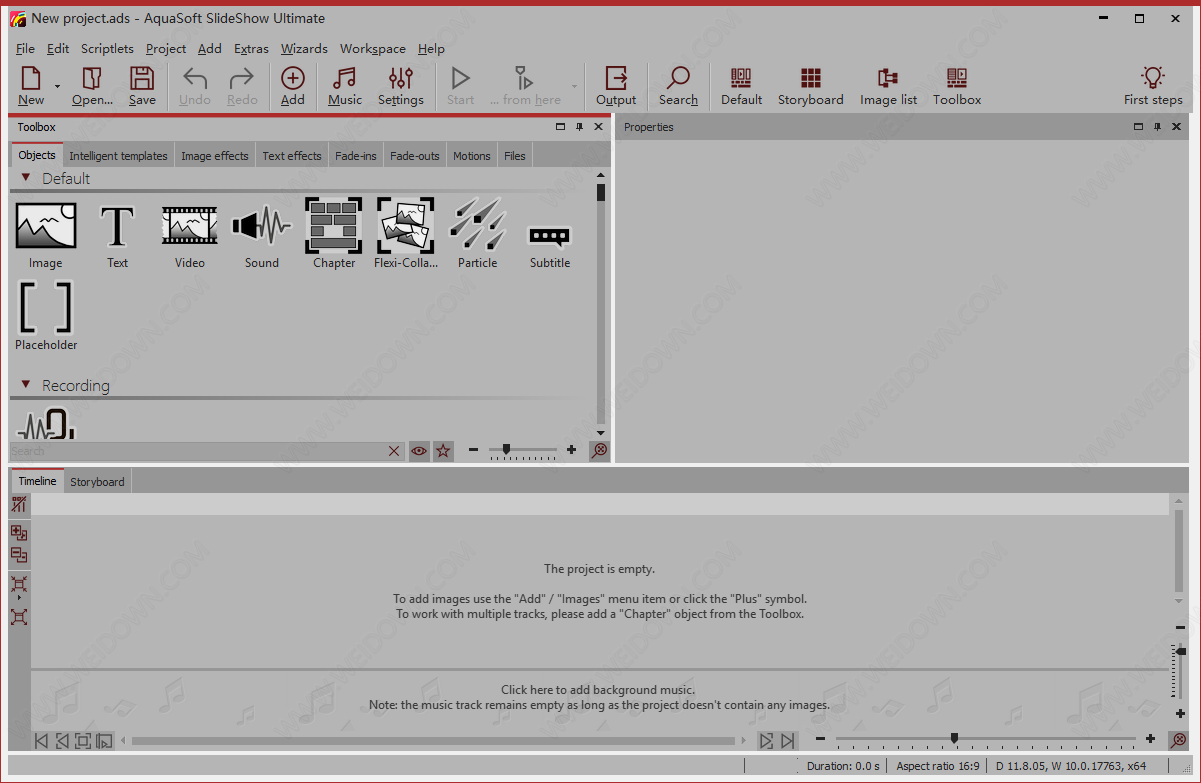Clear the Toolbox search with X
Screen dimensions: 1201x783
pyautogui.click(x=394, y=451)
